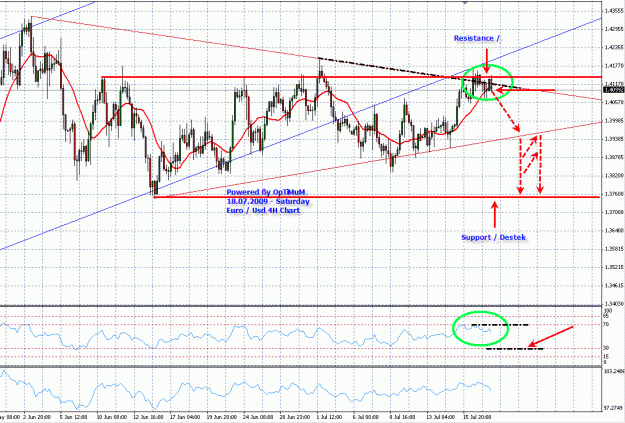Click the '2 Jun 20:00' time axis label

37,417
